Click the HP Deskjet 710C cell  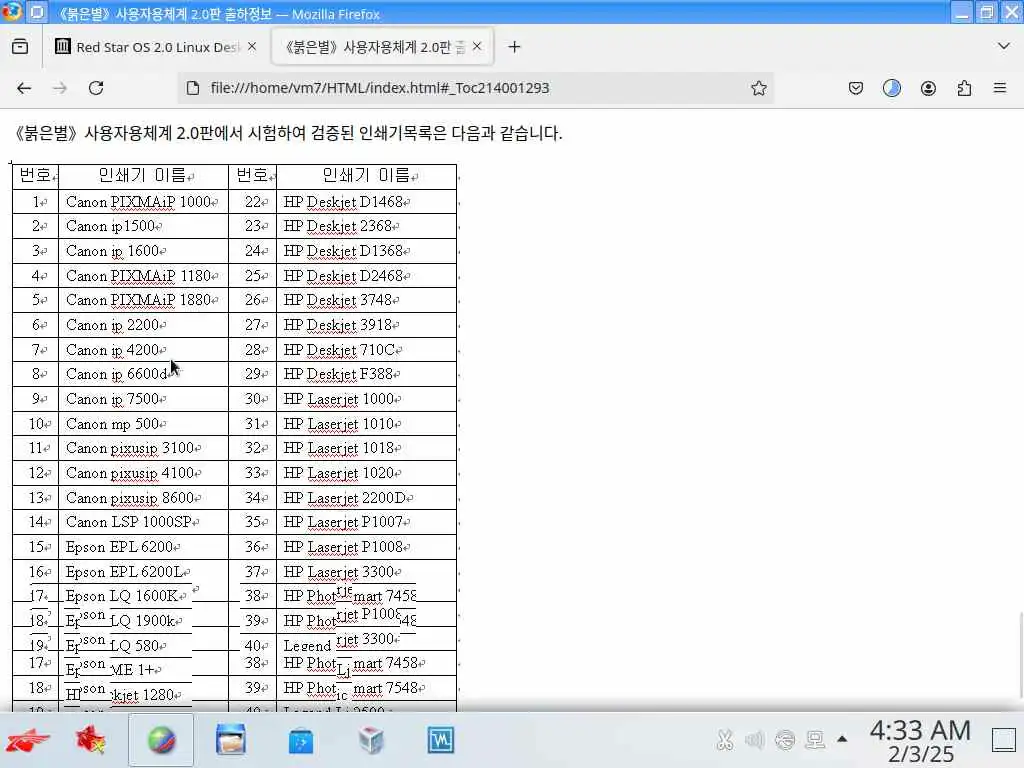(366, 349)
